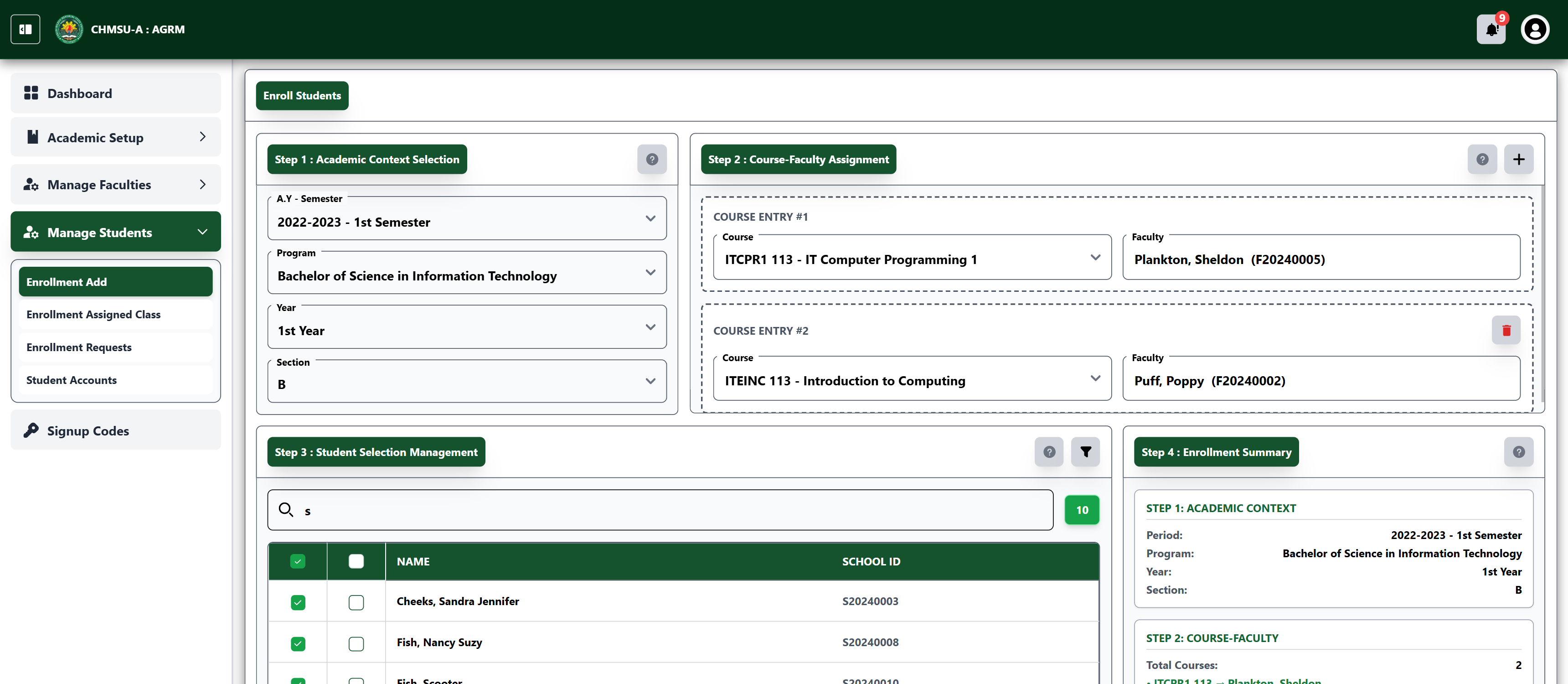
Task: Toggle the green select-all header checkbox
Action: pyautogui.click(x=298, y=561)
